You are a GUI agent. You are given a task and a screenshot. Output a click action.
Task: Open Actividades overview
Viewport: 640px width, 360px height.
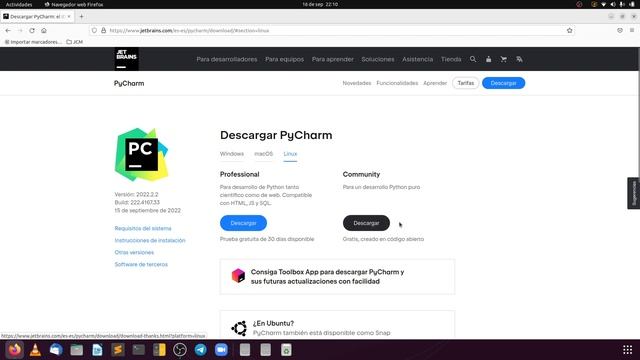[19, 4]
